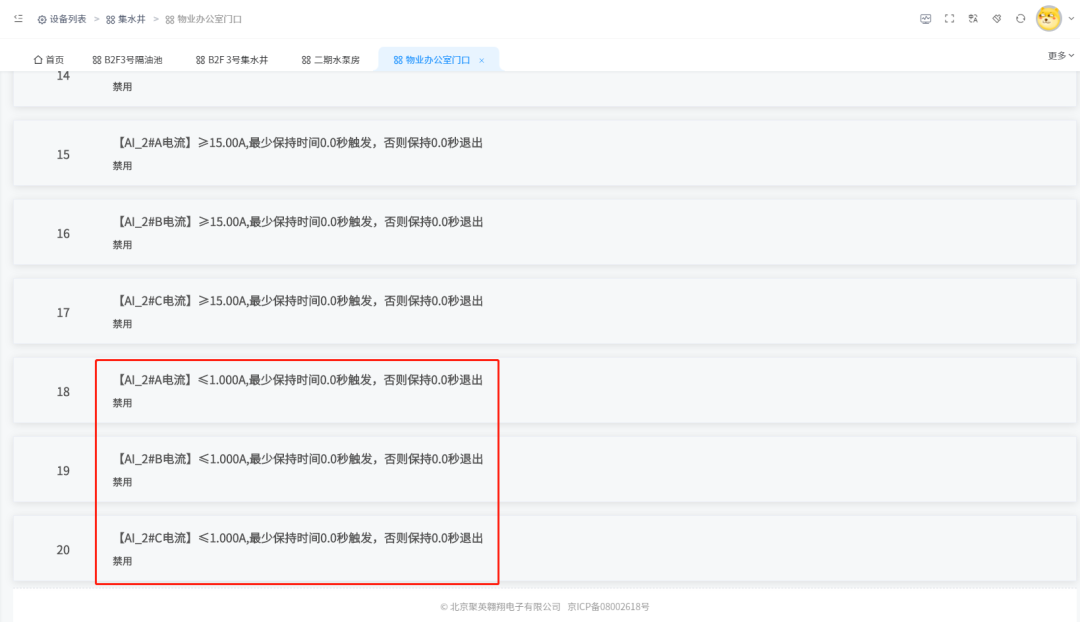
Task: Collapse the sidebar menu icon
Action: (x=18, y=18)
